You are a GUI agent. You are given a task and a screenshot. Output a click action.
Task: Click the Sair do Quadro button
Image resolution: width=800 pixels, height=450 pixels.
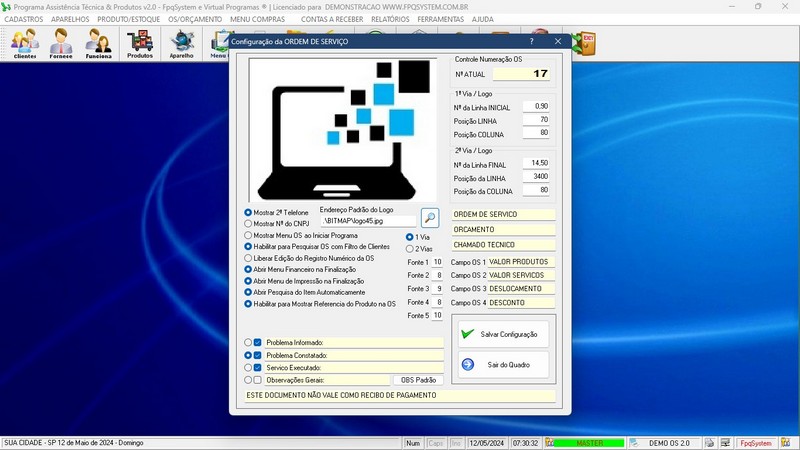(x=503, y=365)
